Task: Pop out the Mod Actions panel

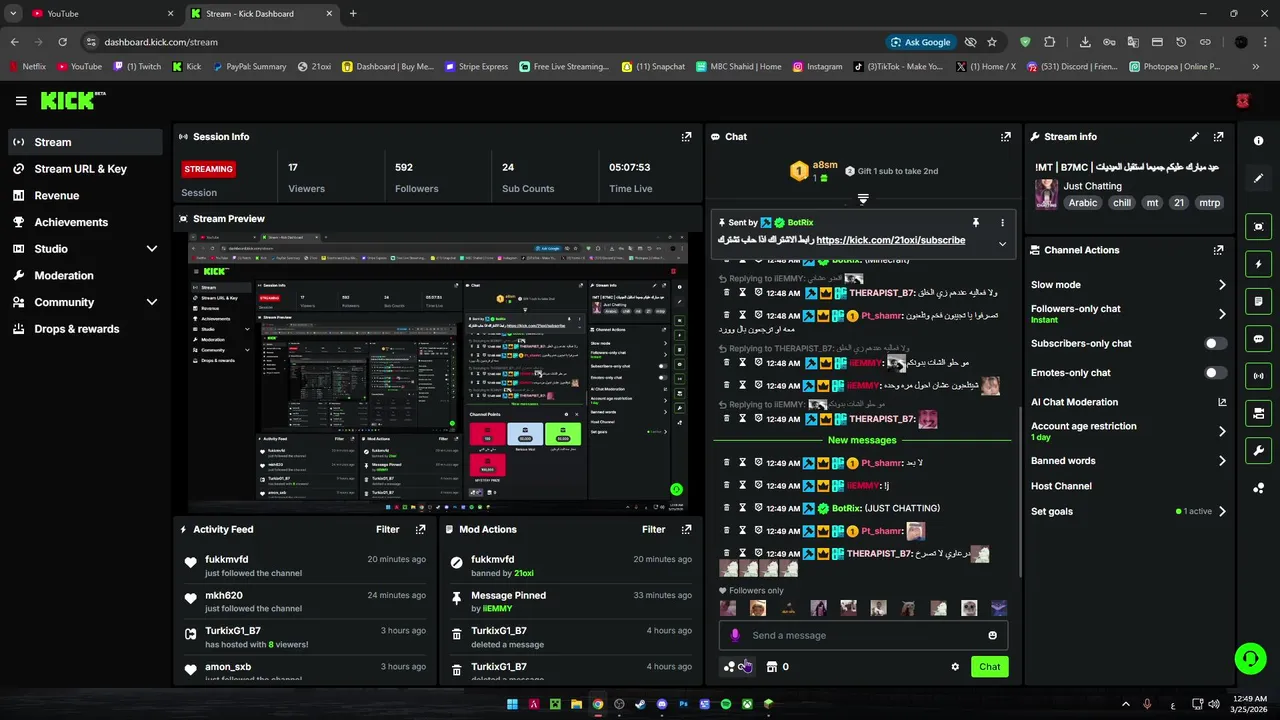Action: tap(686, 530)
